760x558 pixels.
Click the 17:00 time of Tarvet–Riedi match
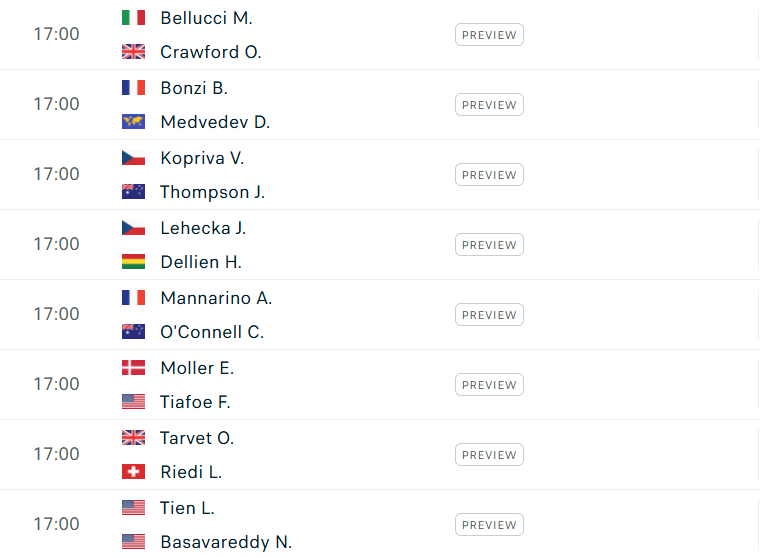click(56, 454)
